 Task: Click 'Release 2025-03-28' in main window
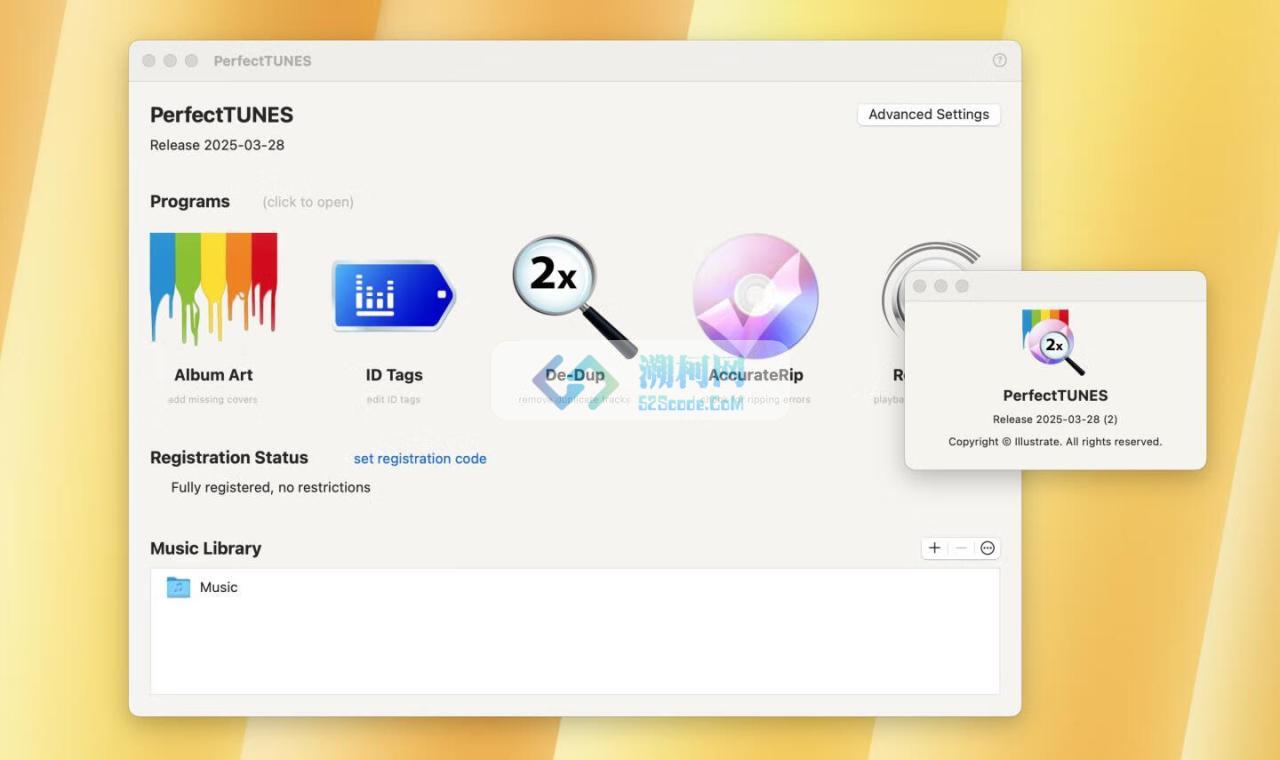[217, 145]
